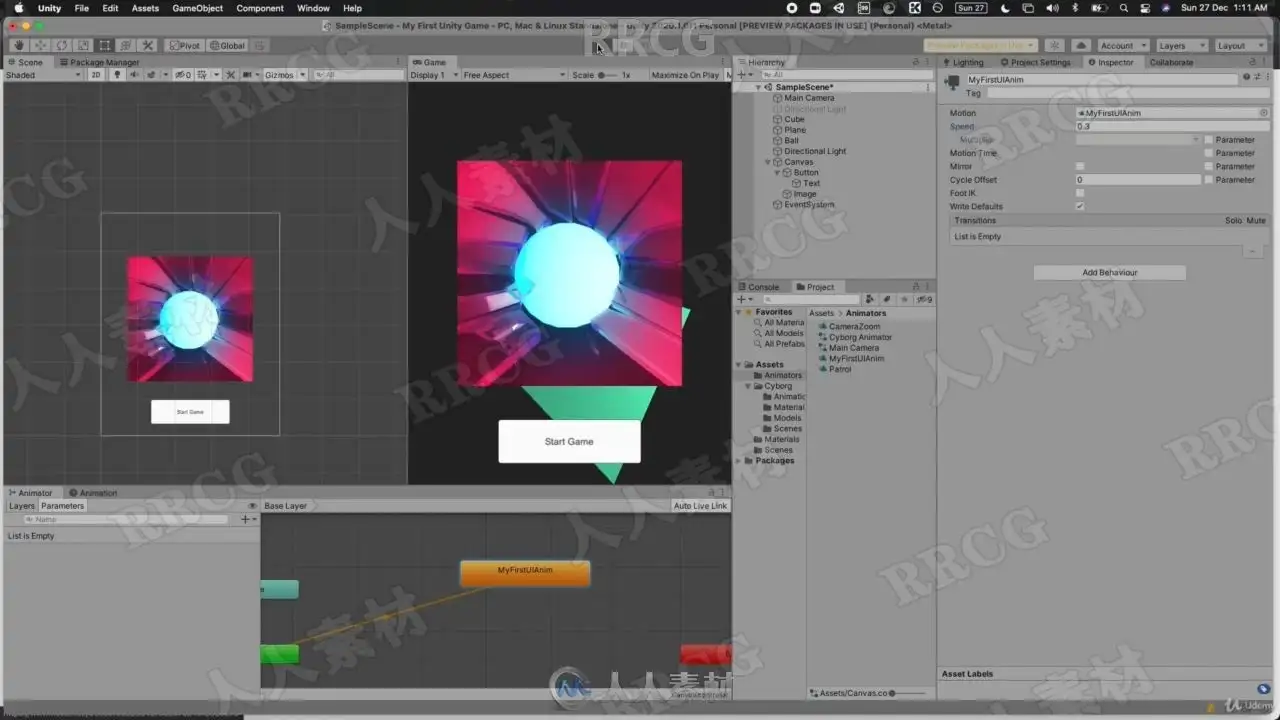Open Inspector help question mark icon

[1246, 77]
